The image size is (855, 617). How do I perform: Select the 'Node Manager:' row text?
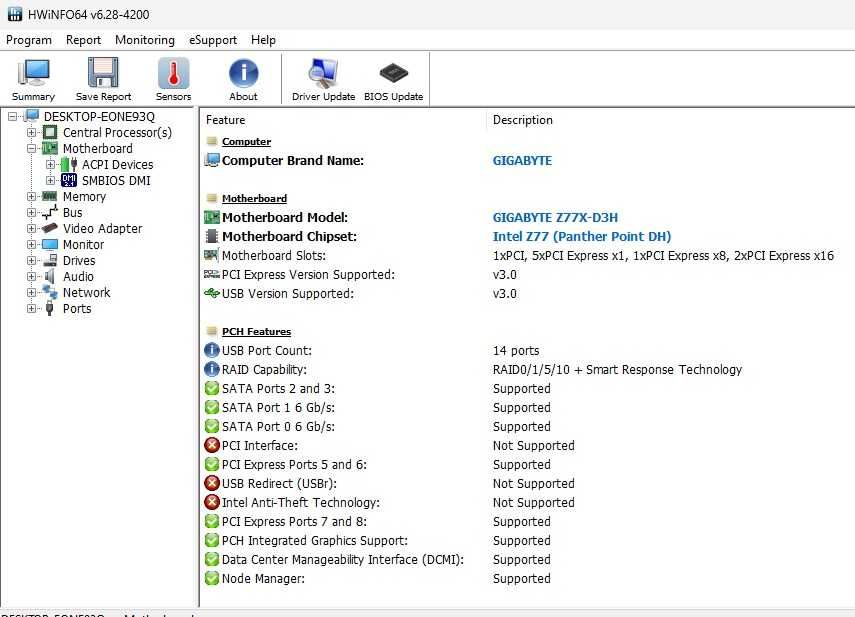click(x=263, y=579)
